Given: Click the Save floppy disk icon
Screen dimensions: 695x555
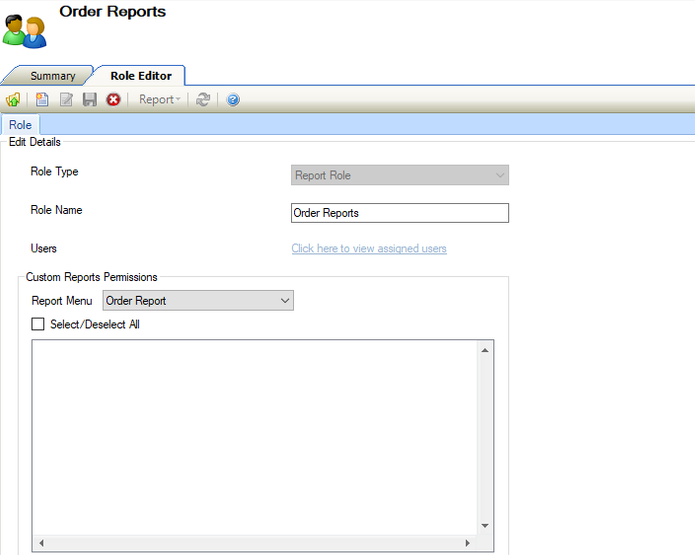Looking at the screenshot, I should click(x=89, y=100).
